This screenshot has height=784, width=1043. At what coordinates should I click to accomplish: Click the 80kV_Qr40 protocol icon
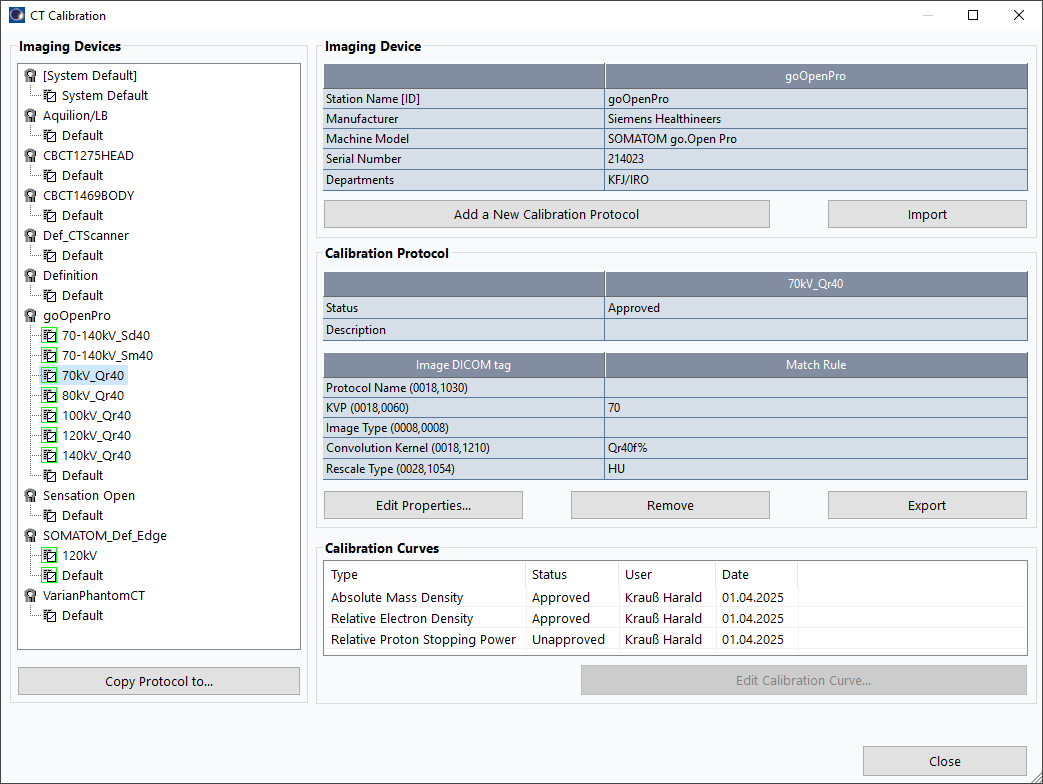pos(49,395)
